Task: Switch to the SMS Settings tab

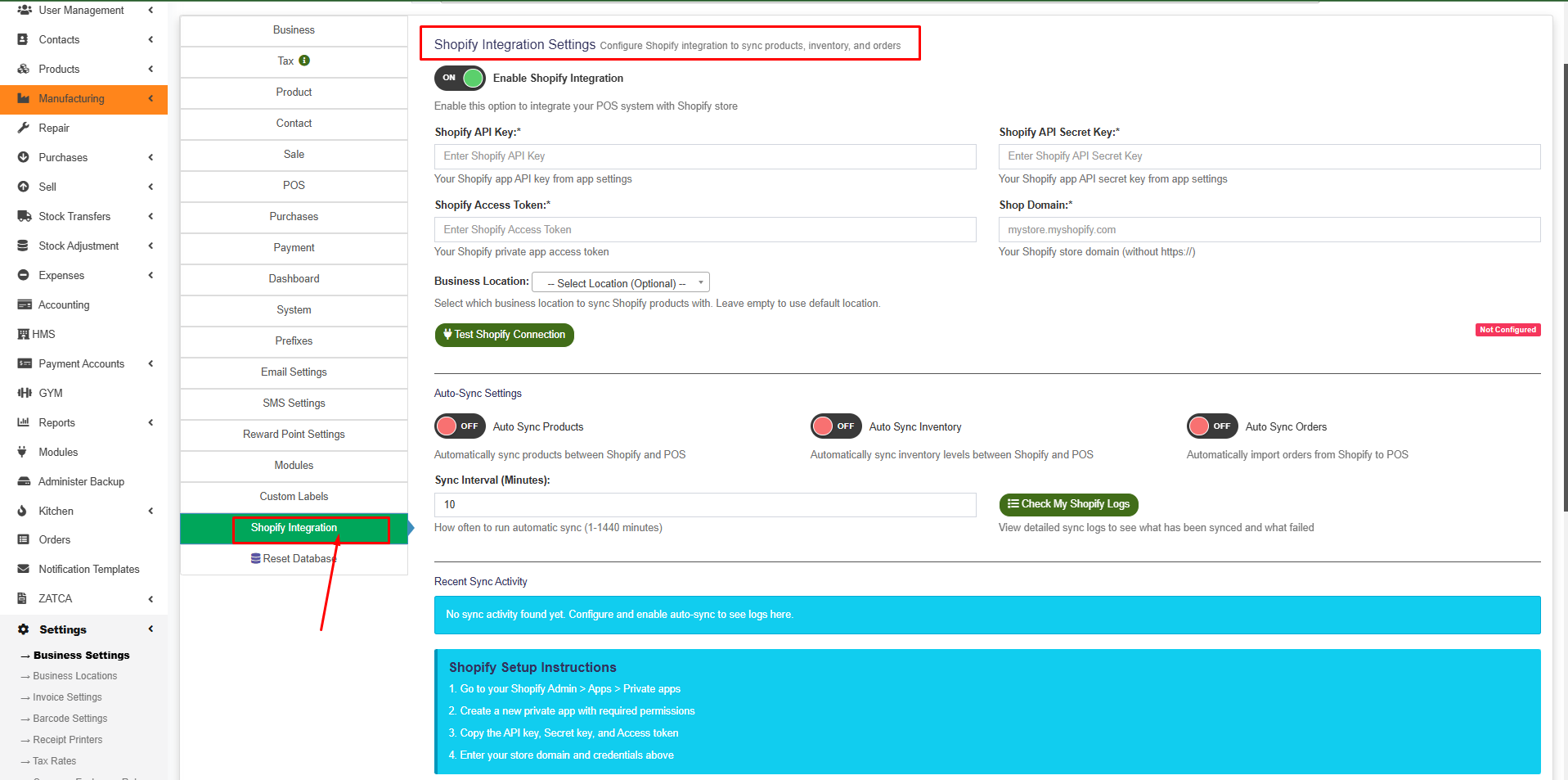Action: pyautogui.click(x=293, y=403)
